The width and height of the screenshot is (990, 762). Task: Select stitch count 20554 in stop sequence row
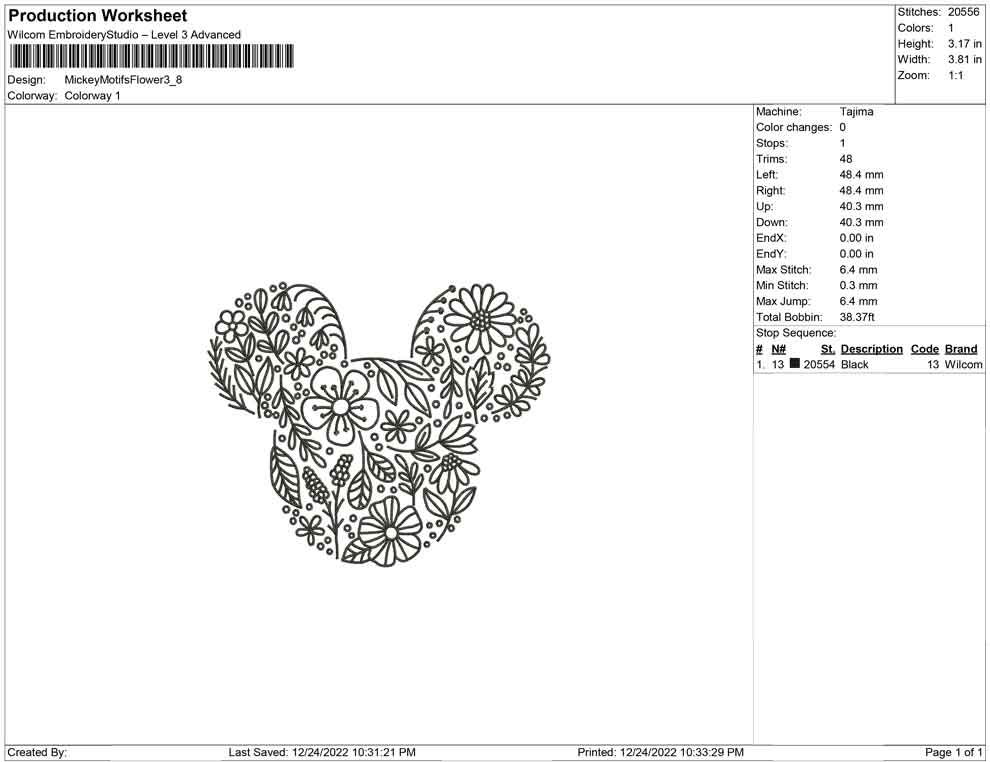pyautogui.click(x=819, y=365)
